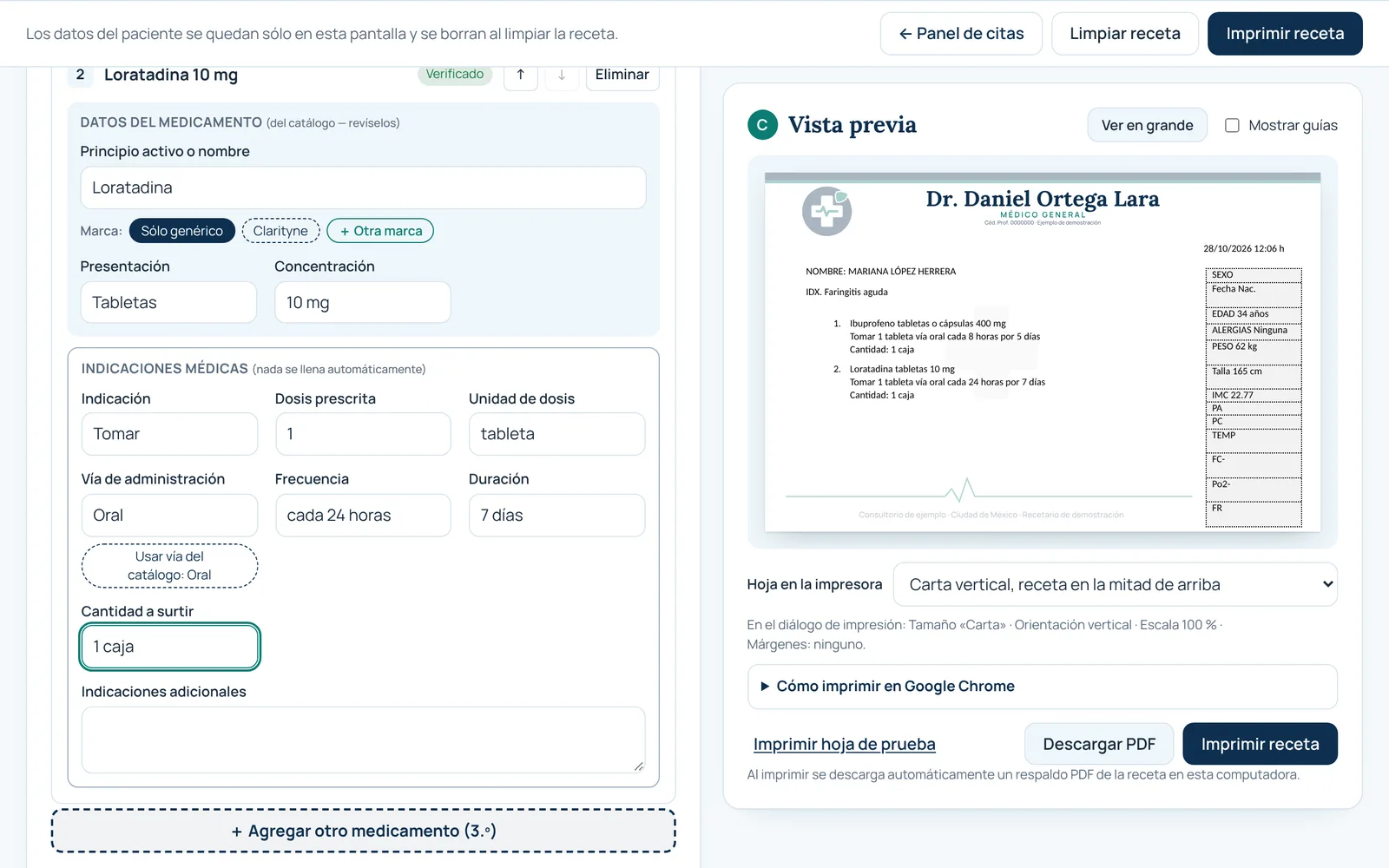Edit the Dosis prescrita field
This screenshot has width=1389, height=868.
pos(363,434)
